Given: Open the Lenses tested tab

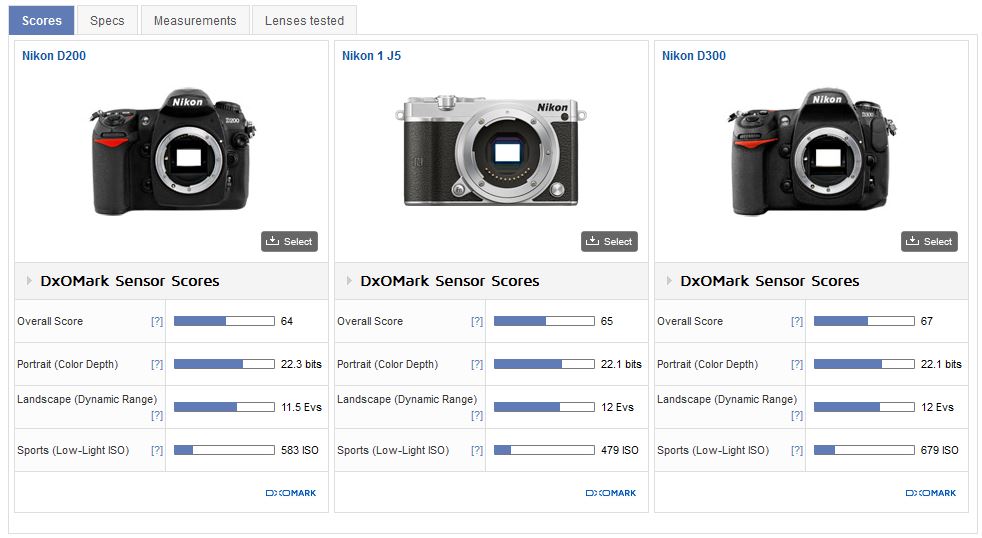Looking at the screenshot, I should pos(304,21).
